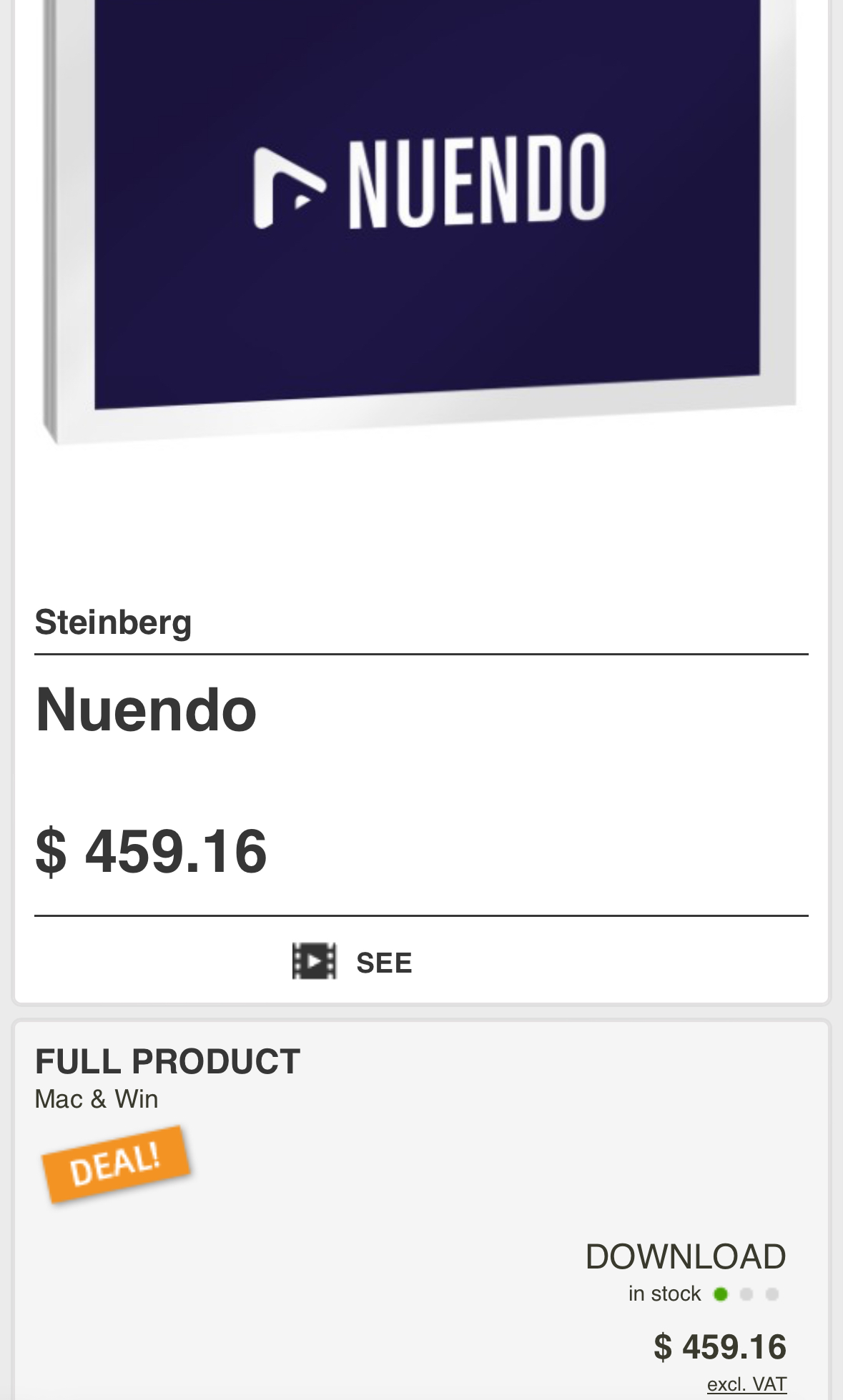
Task: Click the video film icon beside SEE
Action: [x=314, y=961]
